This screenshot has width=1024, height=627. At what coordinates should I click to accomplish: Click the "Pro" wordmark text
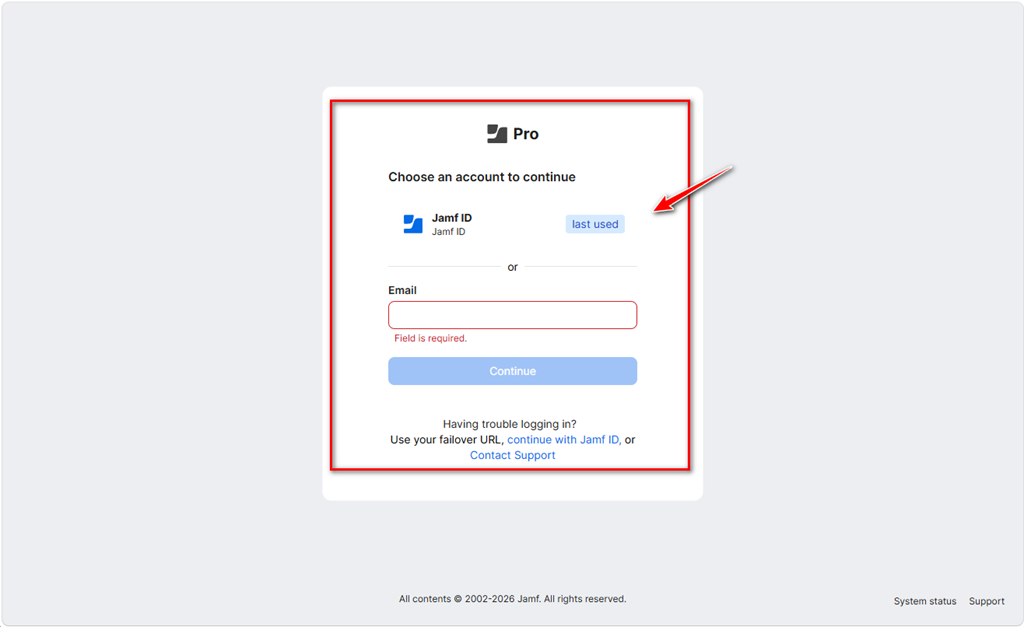click(526, 134)
